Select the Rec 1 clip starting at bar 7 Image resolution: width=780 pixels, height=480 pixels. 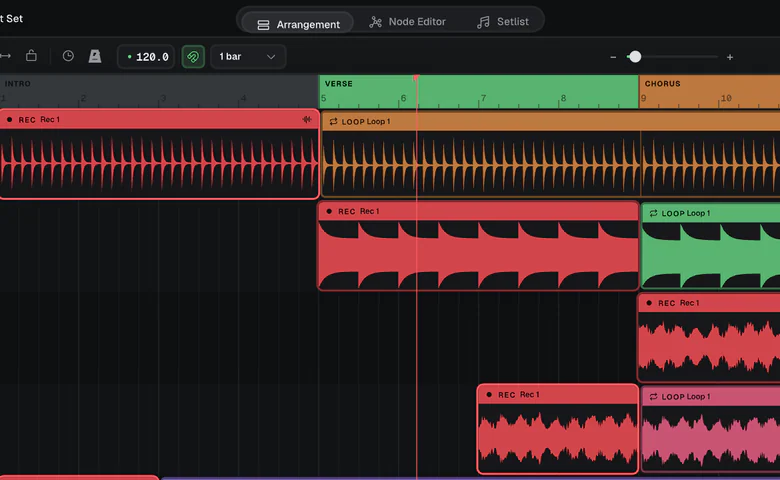click(x=558, y=429)
